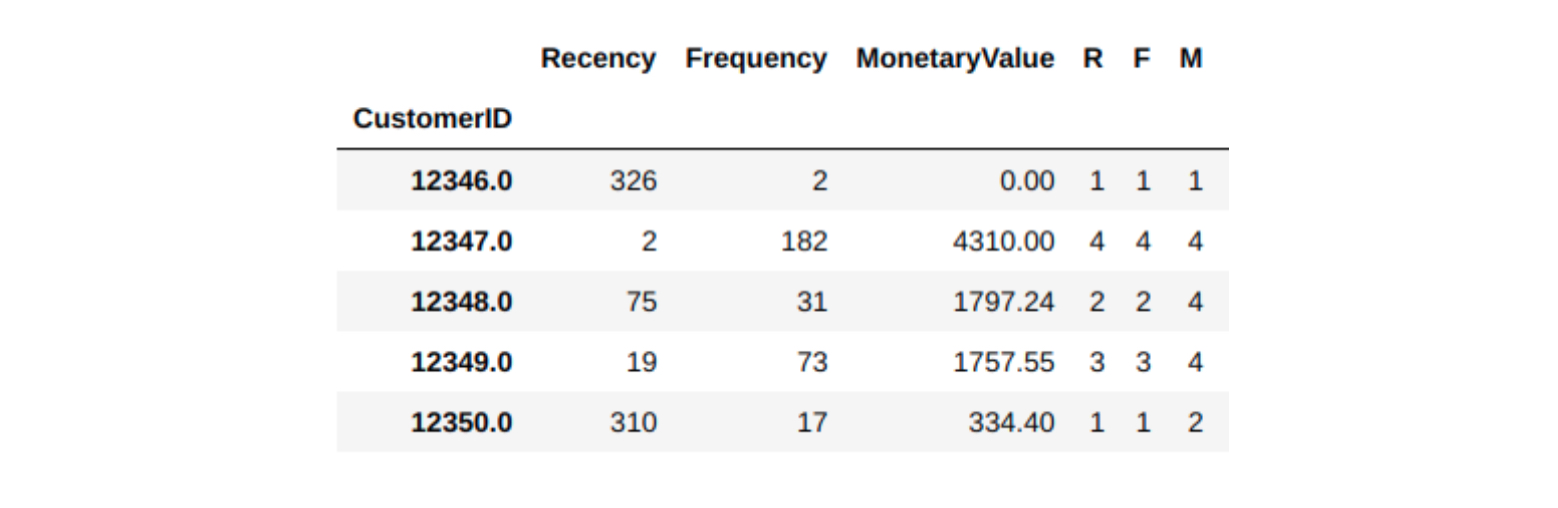Click the MonetaryValue 1797.24 cell

[x=1003, y=301]
